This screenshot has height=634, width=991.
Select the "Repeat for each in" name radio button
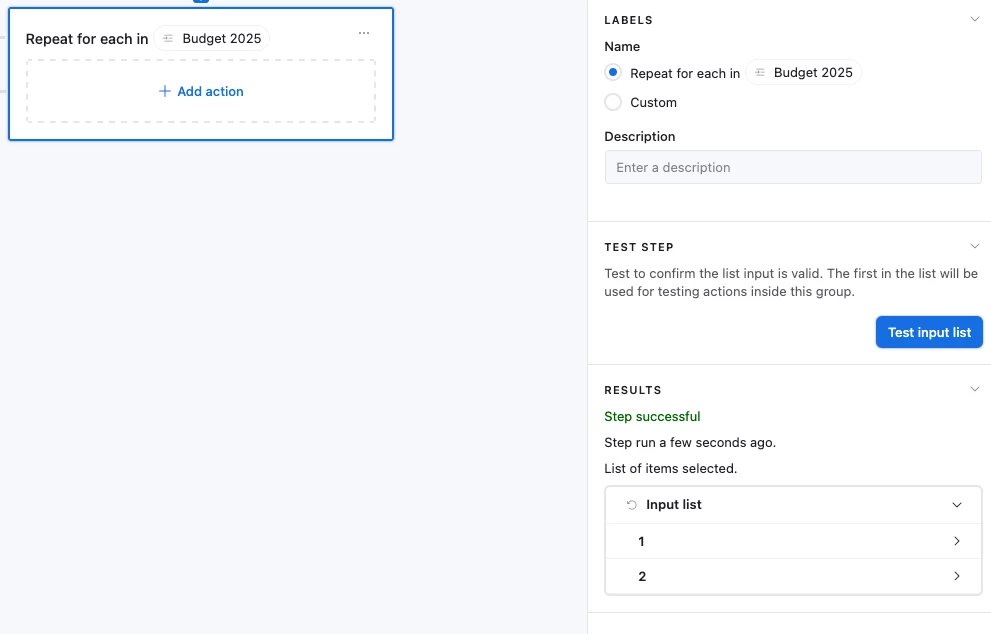(613, 73)
